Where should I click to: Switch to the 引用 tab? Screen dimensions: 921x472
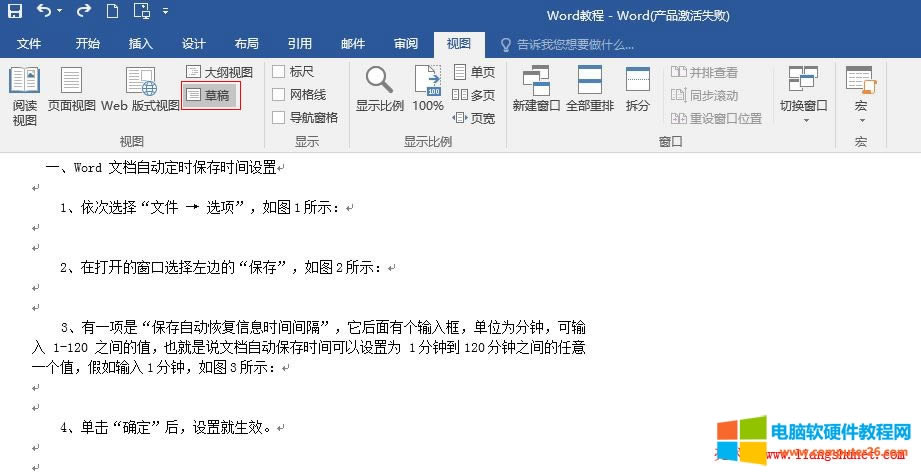click(x=300, y=43)
